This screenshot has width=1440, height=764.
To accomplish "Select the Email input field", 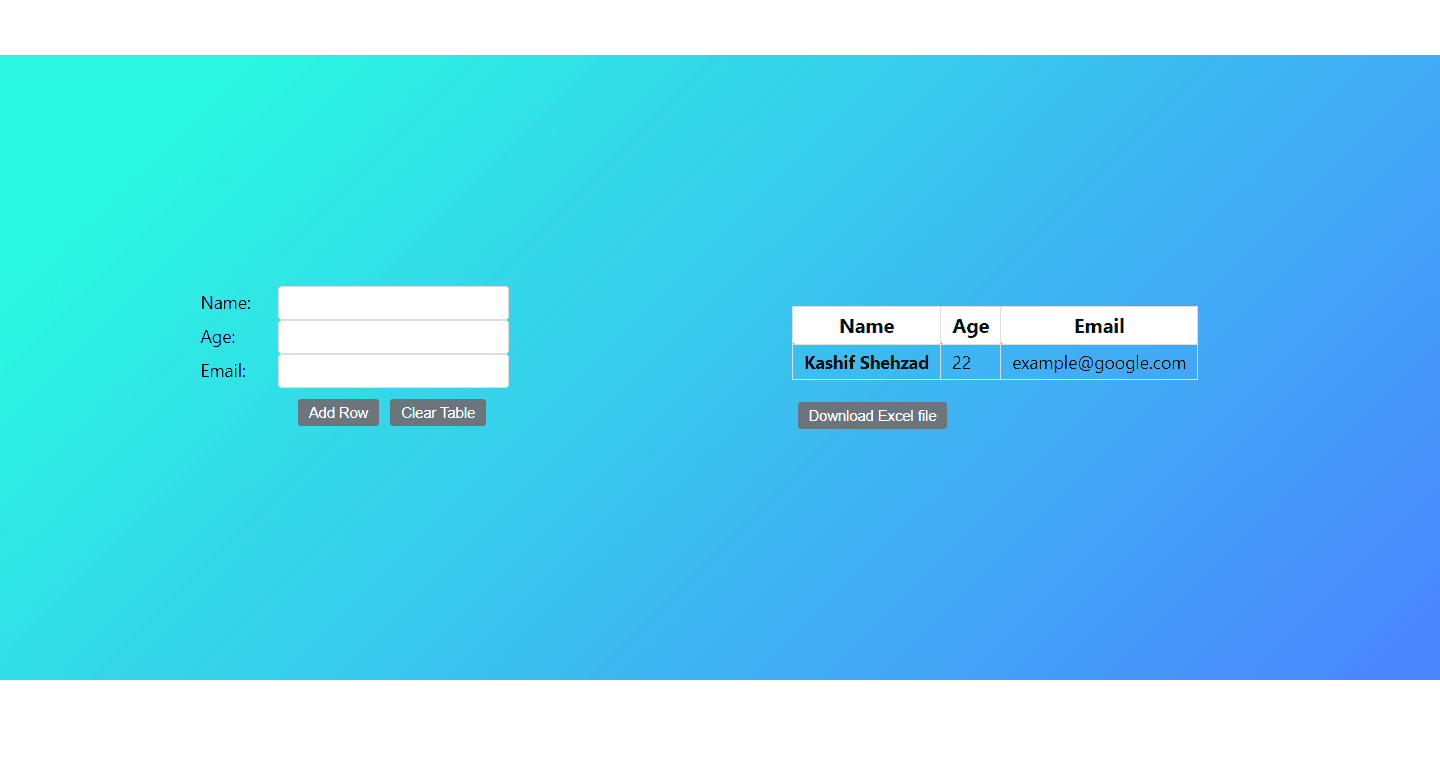I will click(x=393, y=371).
